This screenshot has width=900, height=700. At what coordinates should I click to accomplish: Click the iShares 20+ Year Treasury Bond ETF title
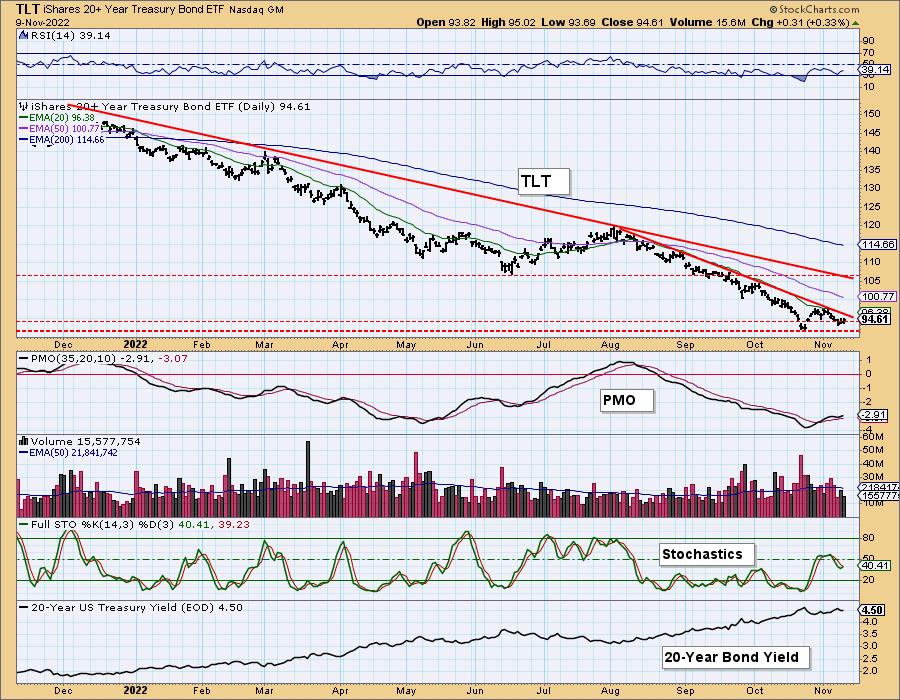tap(134, 10)
